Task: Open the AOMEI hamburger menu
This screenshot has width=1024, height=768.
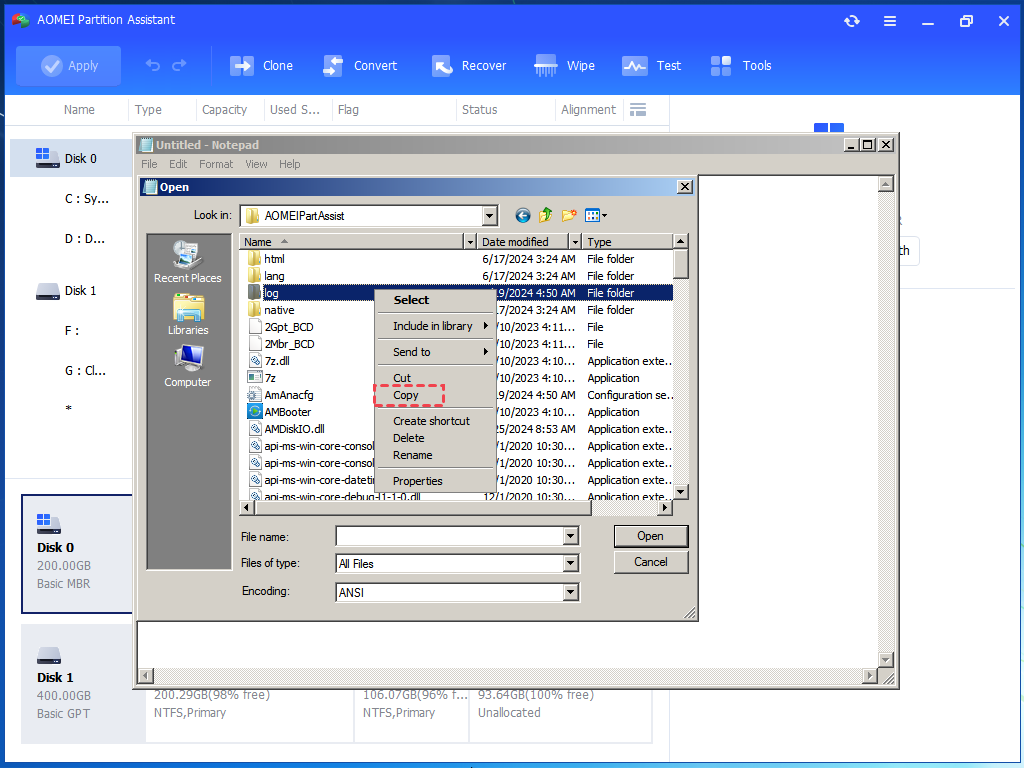Action: pyautogui.click(x=889, y=21)
